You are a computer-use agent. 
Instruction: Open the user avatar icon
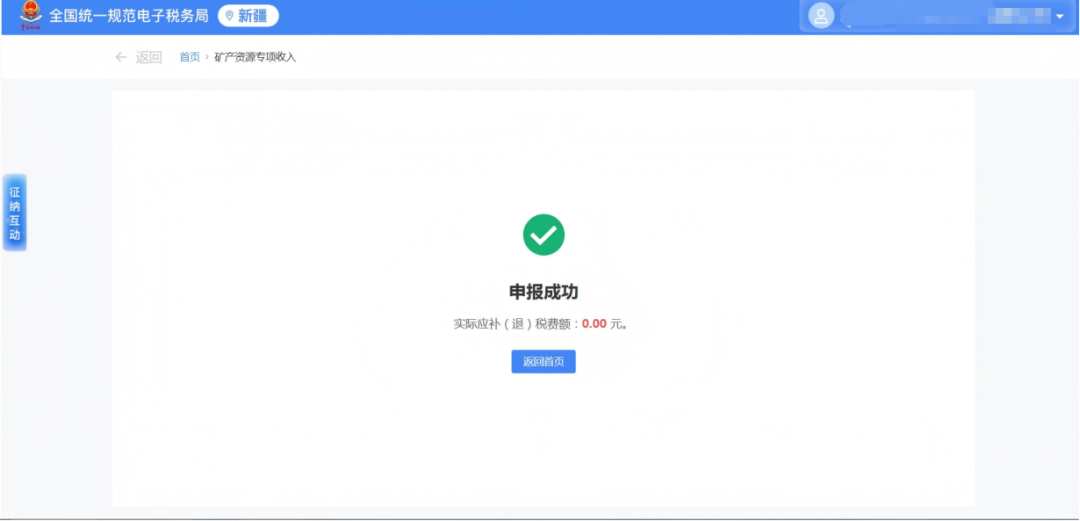click(820, 17)
